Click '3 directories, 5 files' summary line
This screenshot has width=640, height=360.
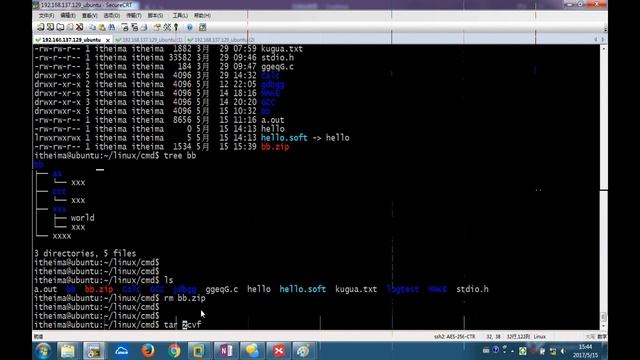point(85,253)
